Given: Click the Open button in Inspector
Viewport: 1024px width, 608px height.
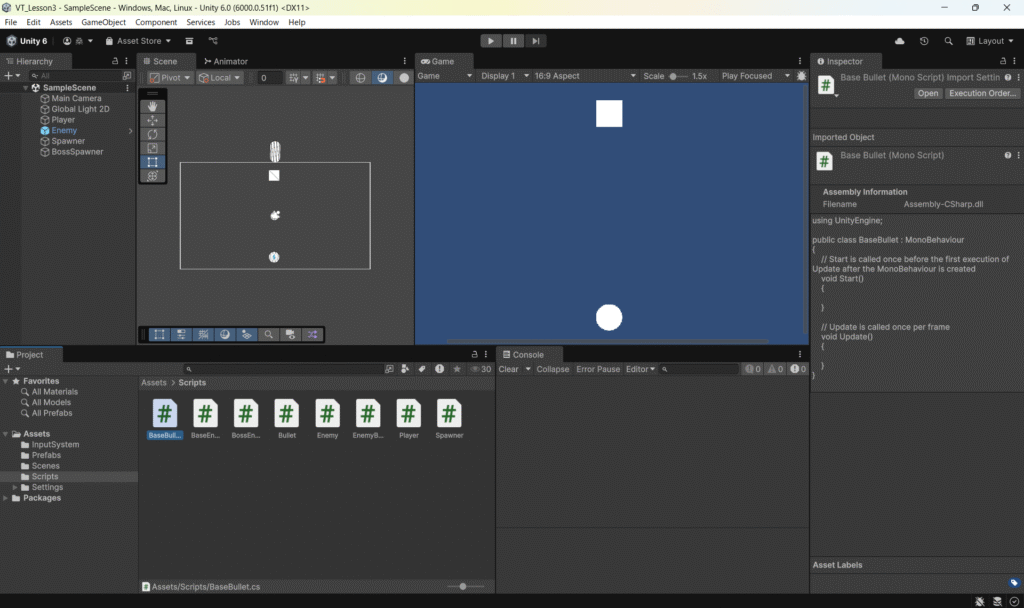Looking at the screenshot, I should coord(928,93).
